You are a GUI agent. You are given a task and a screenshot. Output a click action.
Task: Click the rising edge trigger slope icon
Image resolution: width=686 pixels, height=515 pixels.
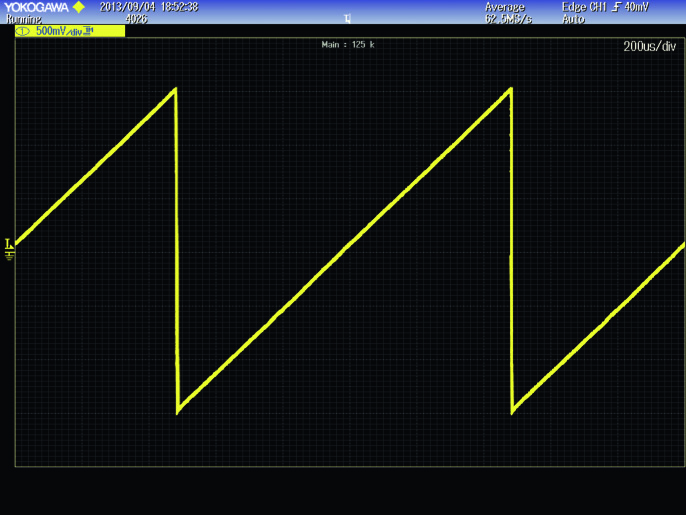(616, 7)
